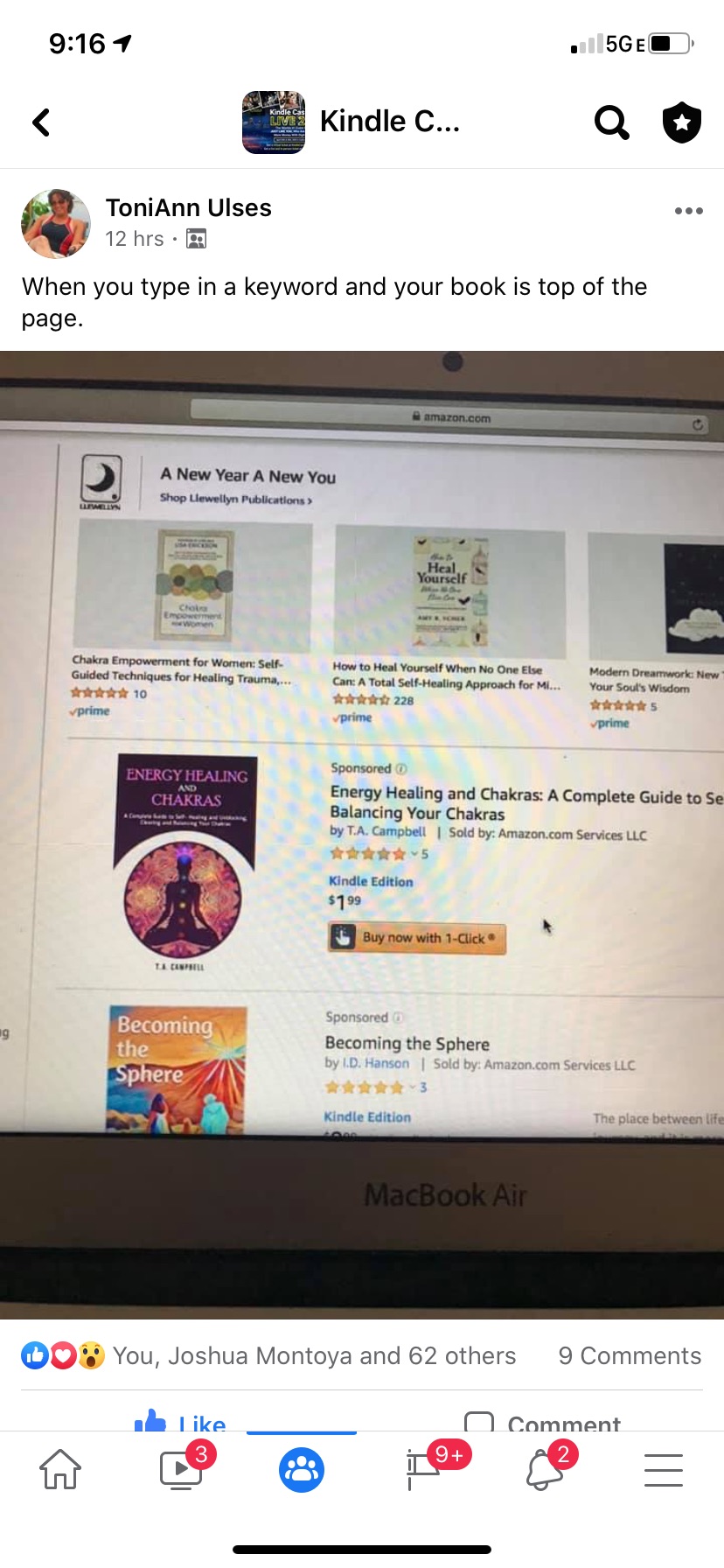Tap the ToniAnn Ulses name link

point(189,208)
